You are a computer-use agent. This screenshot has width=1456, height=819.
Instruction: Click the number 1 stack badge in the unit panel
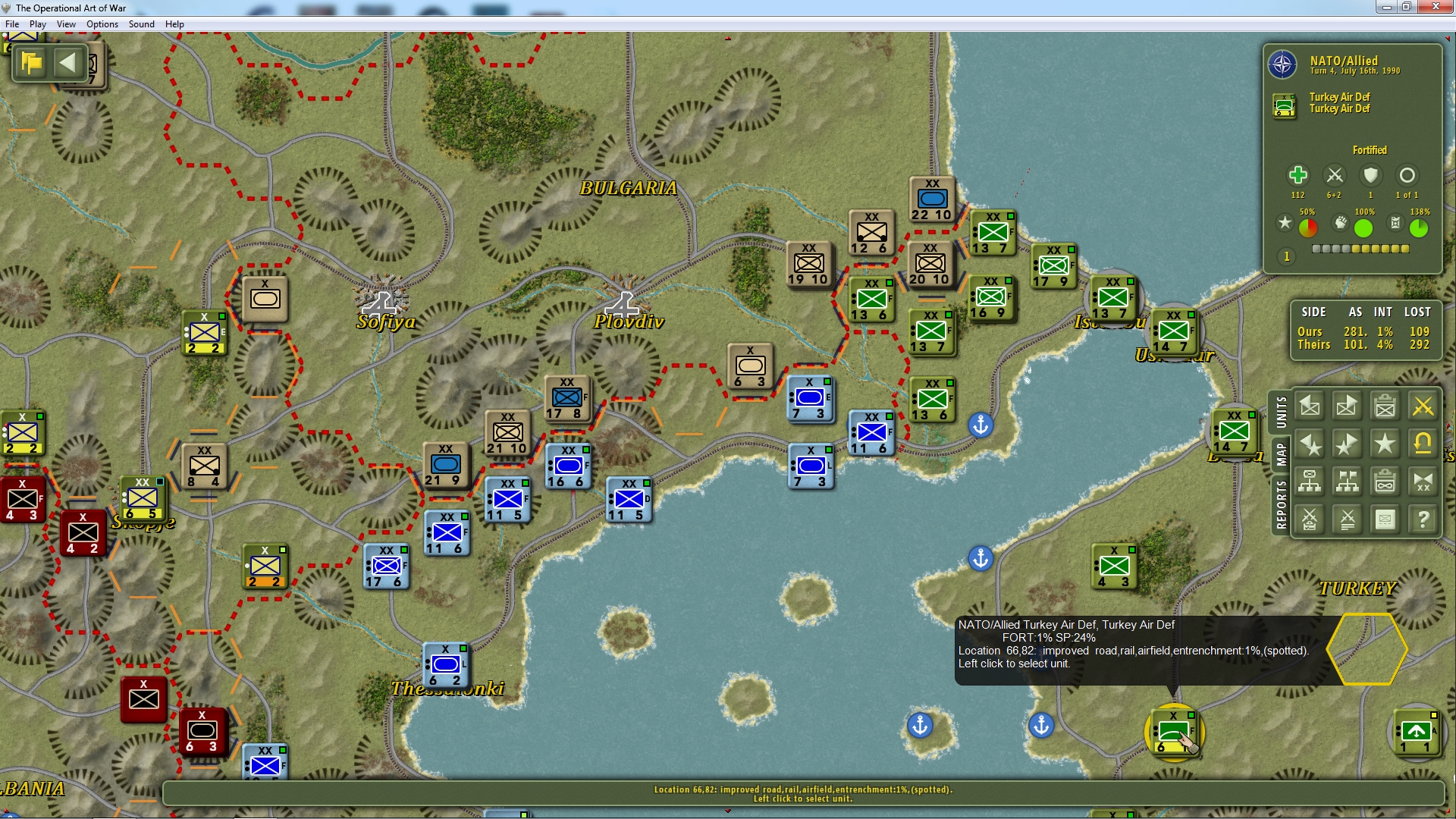pyautogui.click(x=1286, y=256)
